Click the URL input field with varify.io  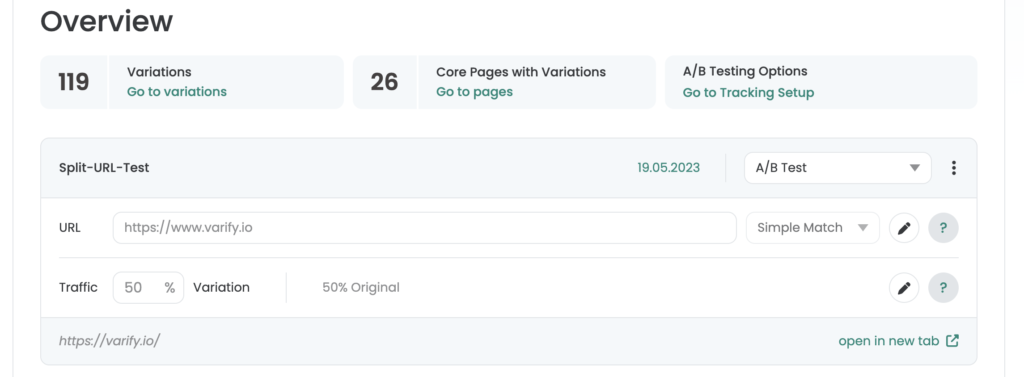[x=424, y=228]
